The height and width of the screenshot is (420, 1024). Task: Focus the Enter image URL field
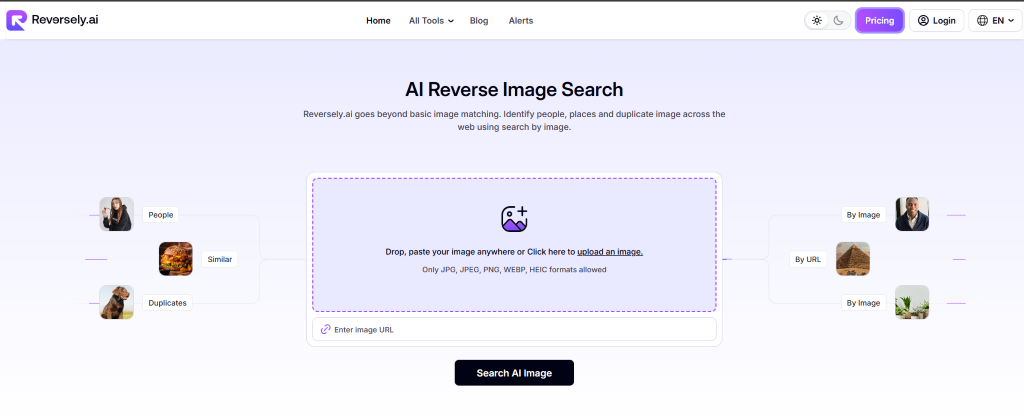pos(520,329)
